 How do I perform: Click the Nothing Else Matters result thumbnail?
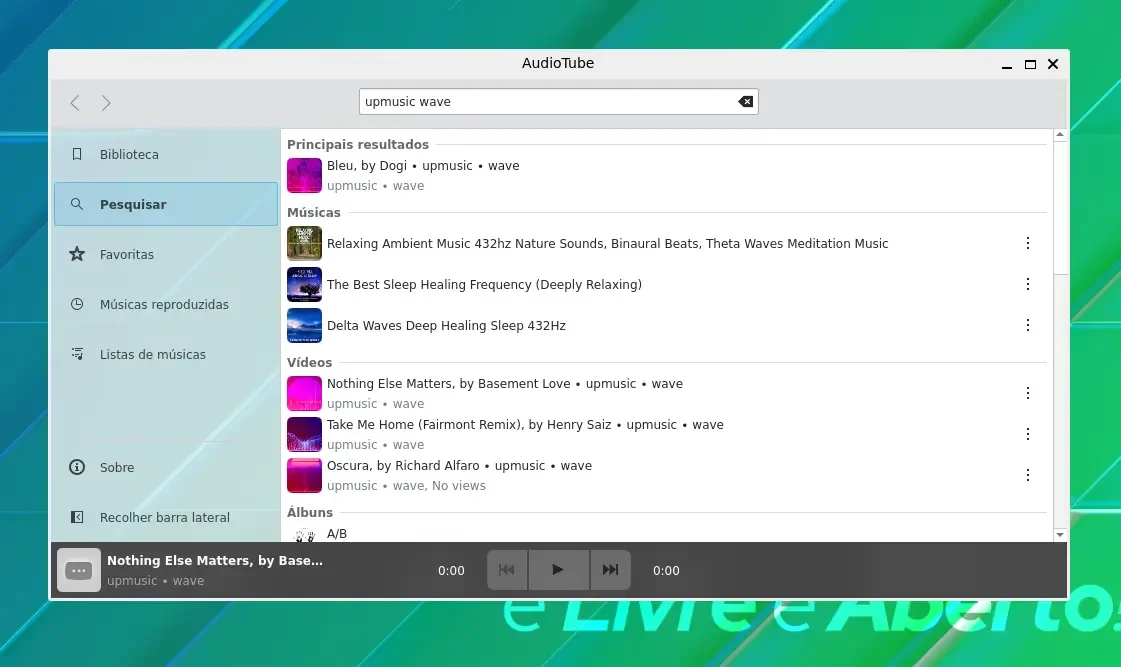click(305, 393)
